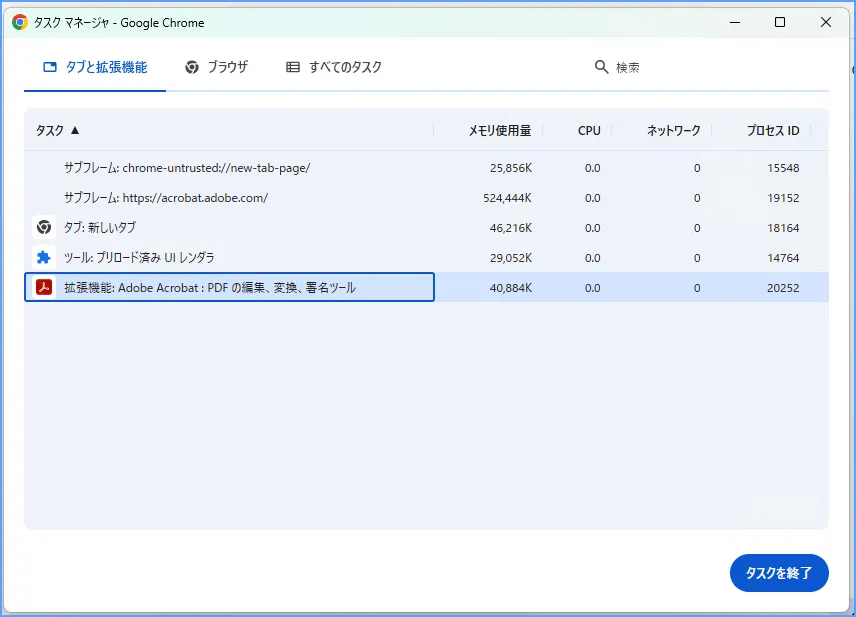Click memory value 46,216K
The width and height of the screenshot is (856, 617).
(x=510, y=228)
